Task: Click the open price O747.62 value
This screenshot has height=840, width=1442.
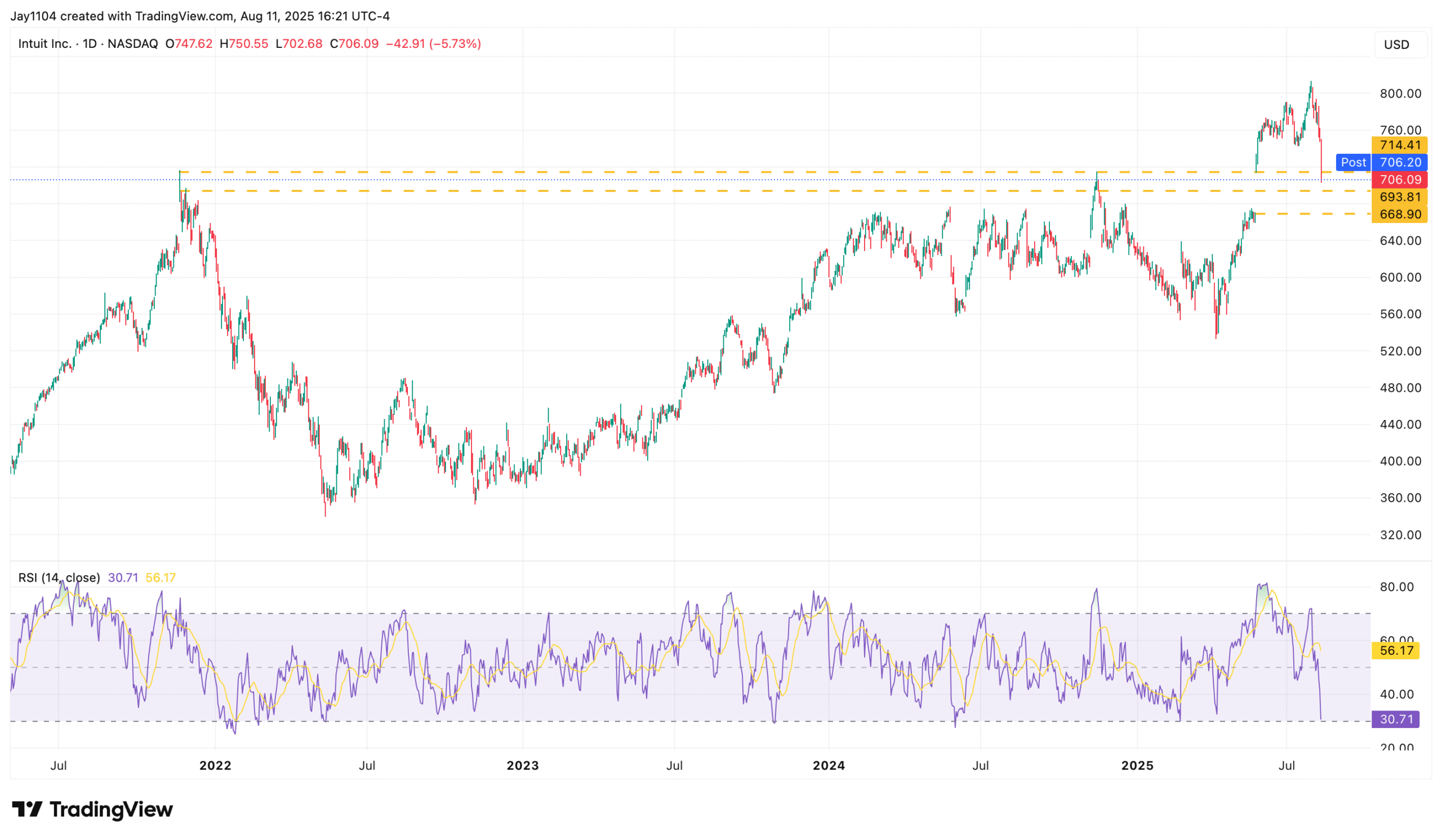Action: 189,44
